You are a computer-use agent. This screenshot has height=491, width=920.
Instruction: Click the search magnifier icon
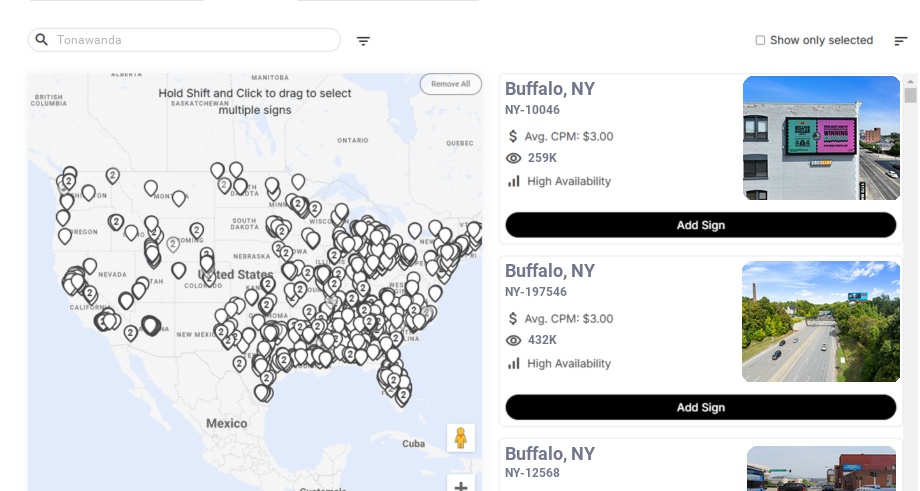(42, 40)
